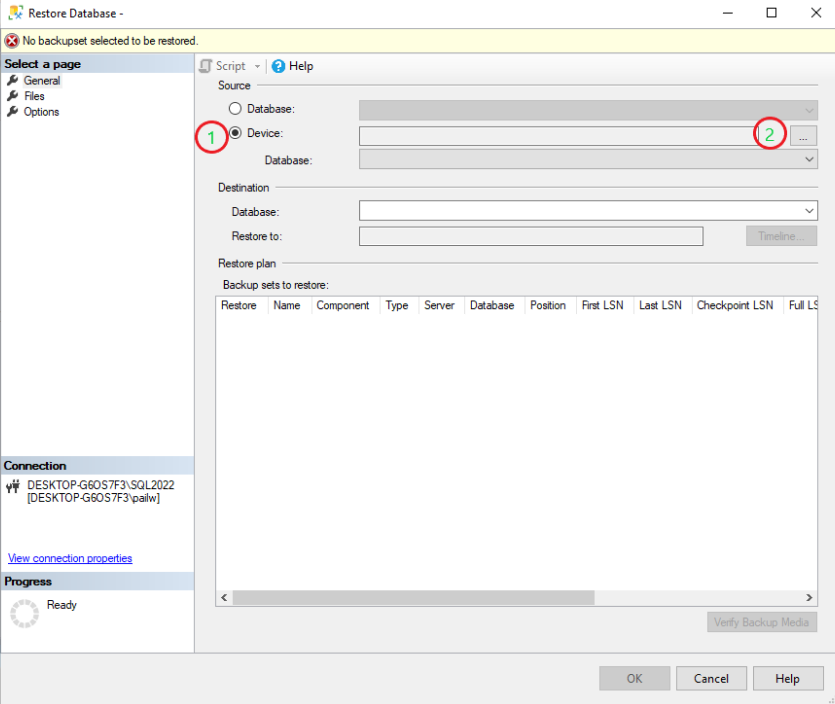Open View connection properties link
This screenshot has width=835, height=704.
[70, 558]
